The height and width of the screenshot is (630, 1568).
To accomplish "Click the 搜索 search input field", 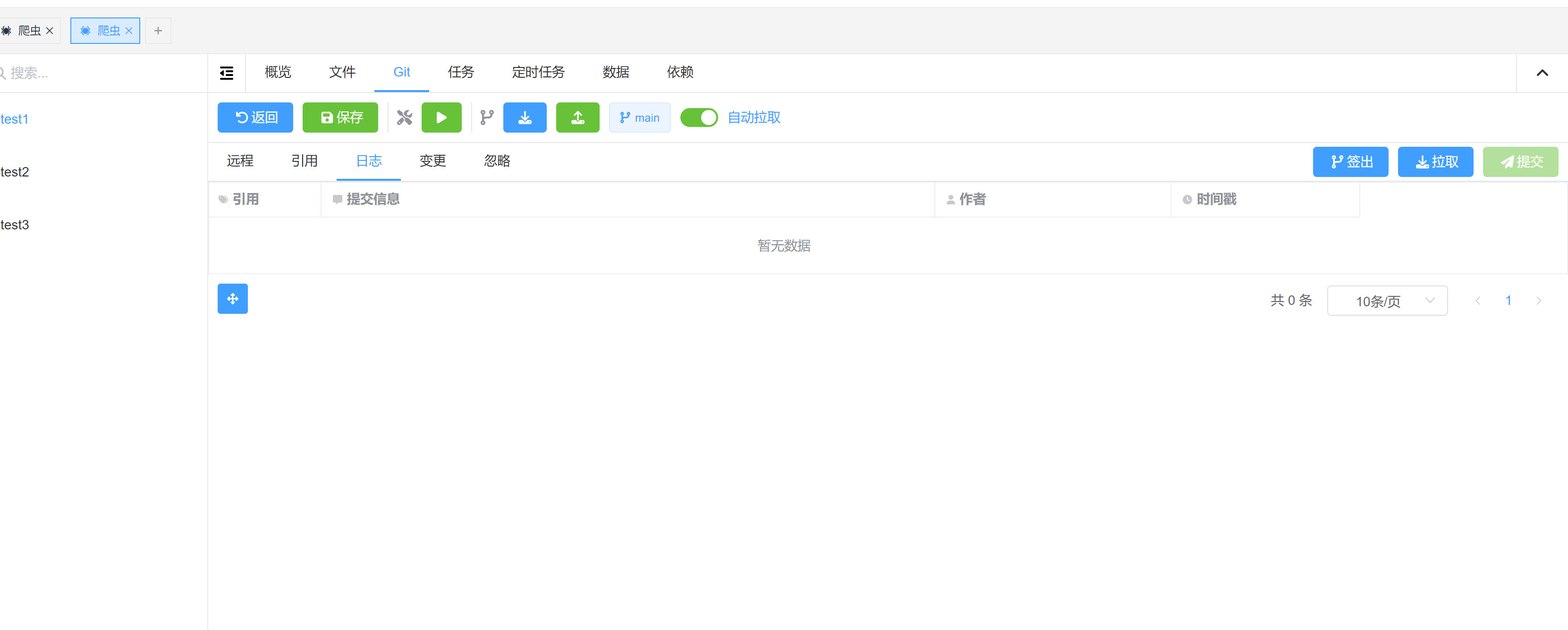I will point(61,72).
